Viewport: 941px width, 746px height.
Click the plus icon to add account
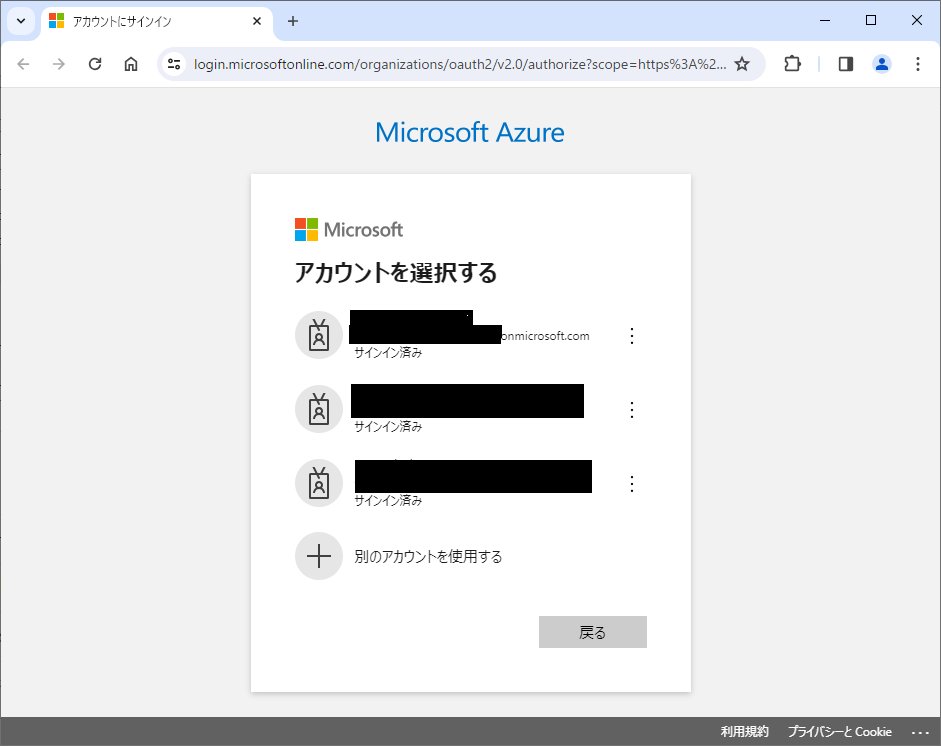click(319, 556)
